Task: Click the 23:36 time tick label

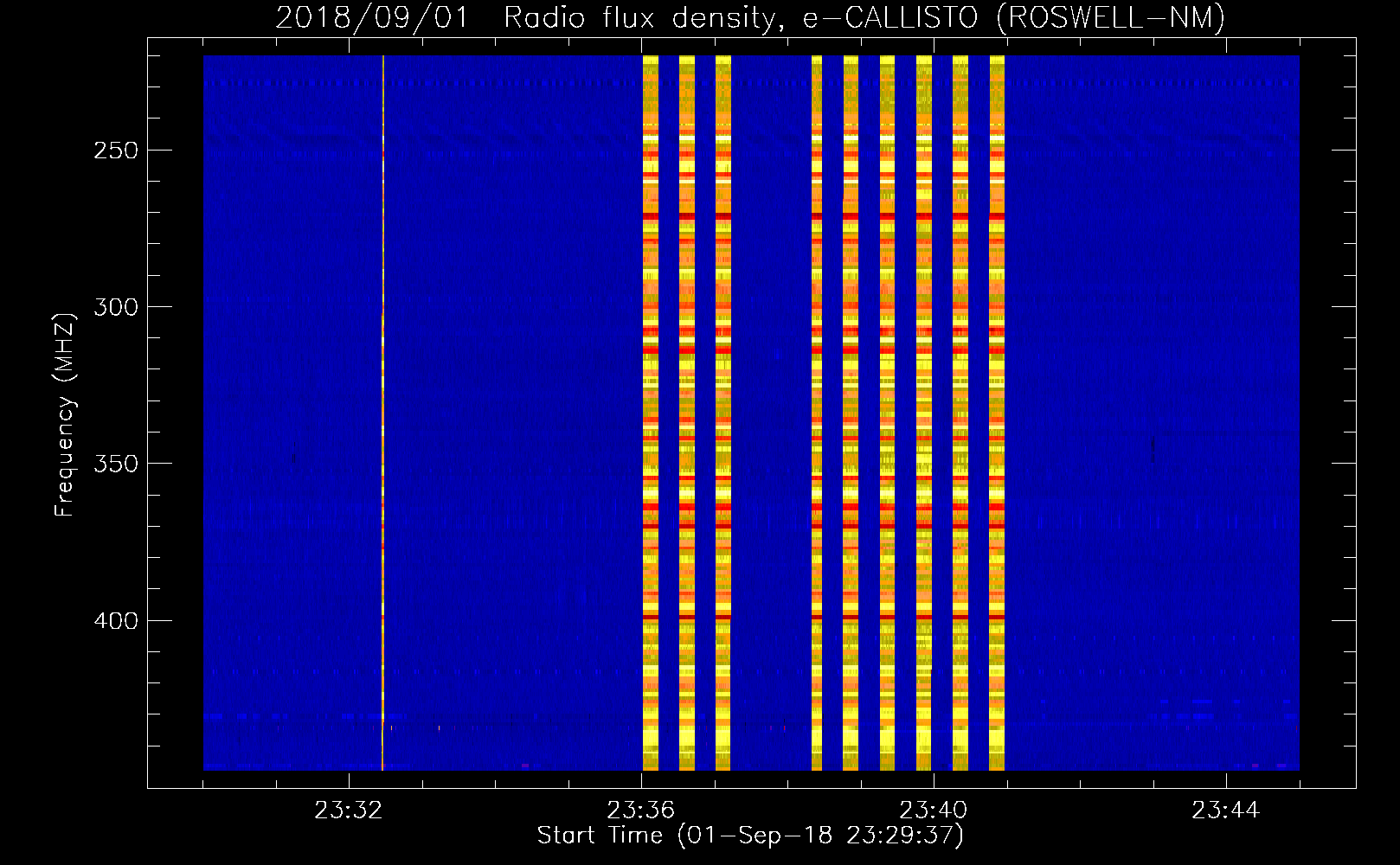Action: pos(641,811)
